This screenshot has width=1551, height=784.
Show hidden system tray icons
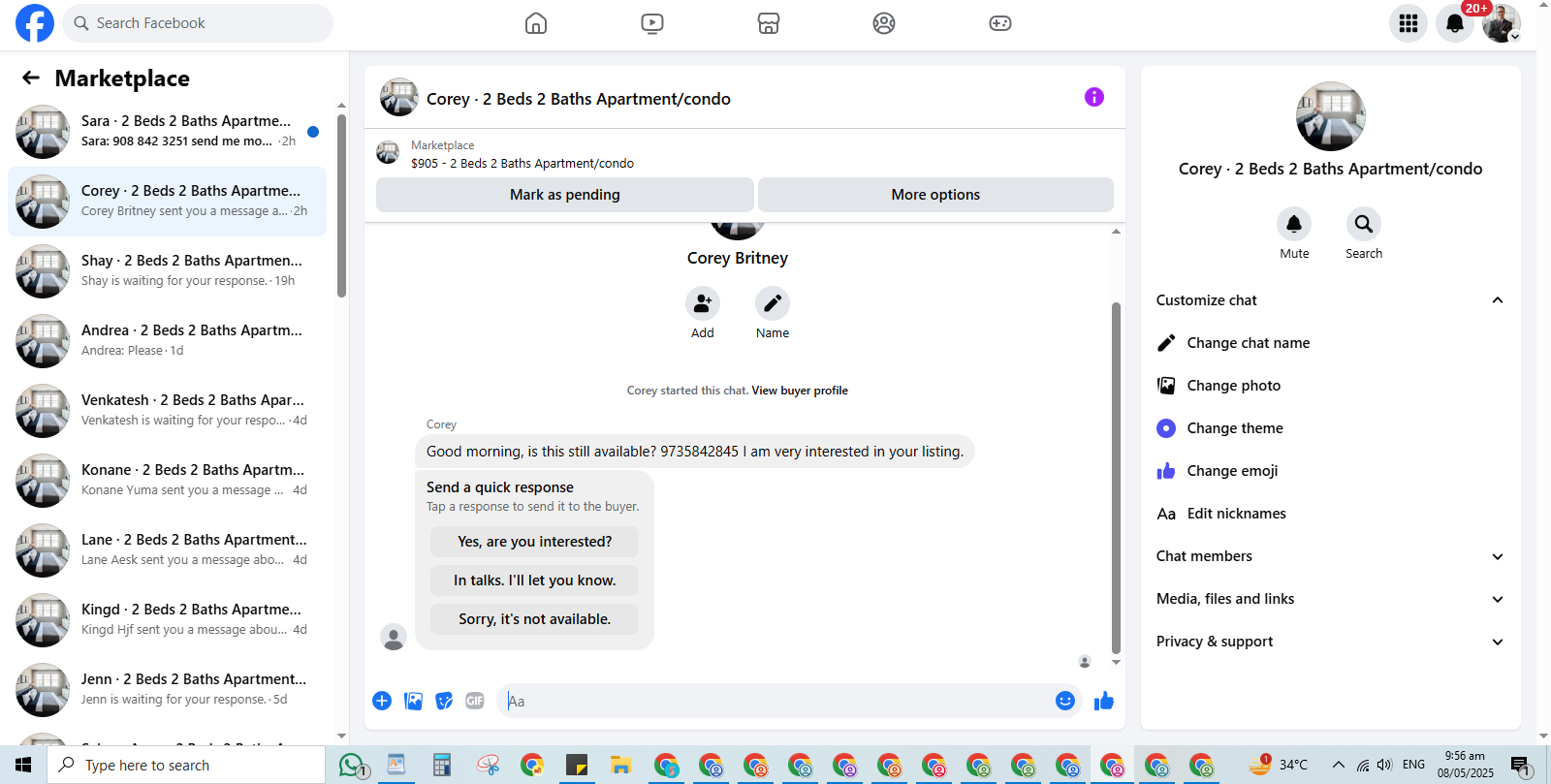(x=1339, y=765)
